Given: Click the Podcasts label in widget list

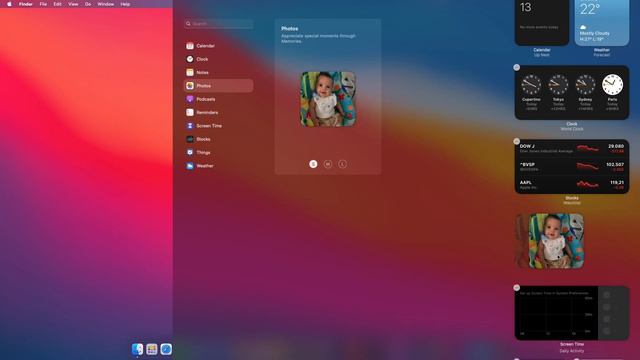Looking at the screenshot, I should pos(206,99).
